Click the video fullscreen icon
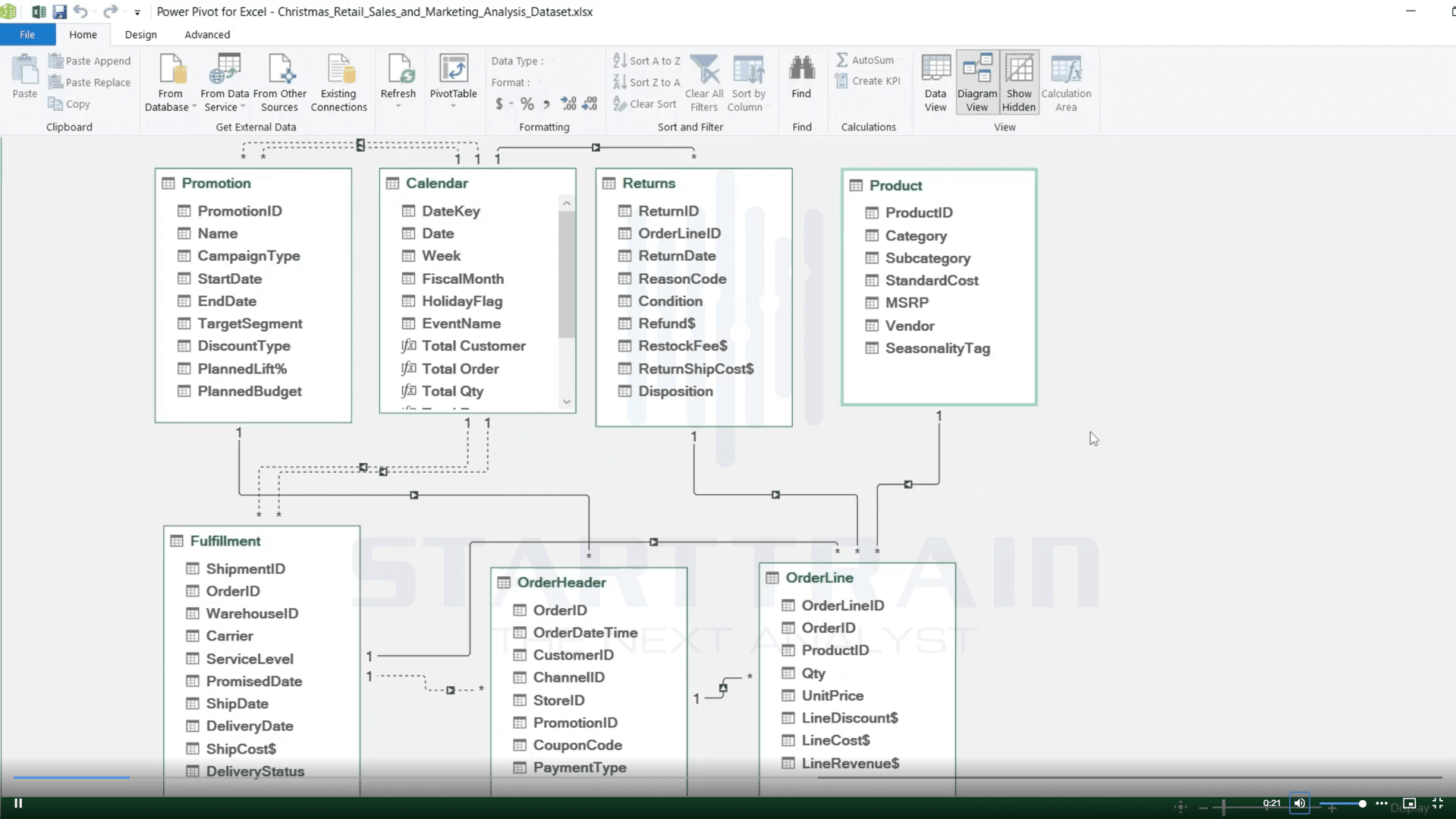The width and height of the screenshot is (1456, 819). tap(1437, 803)
